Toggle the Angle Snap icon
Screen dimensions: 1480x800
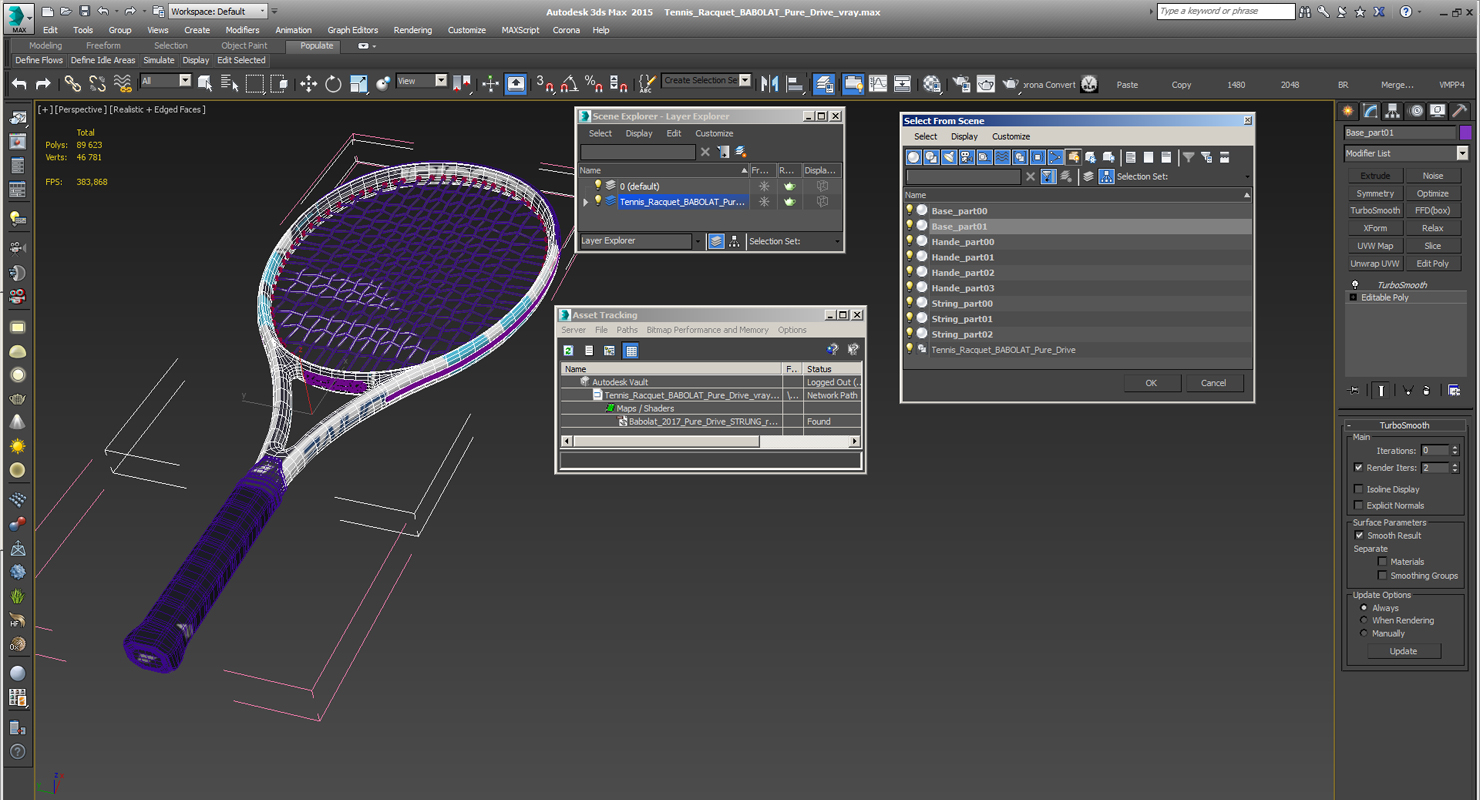point(569,84)
